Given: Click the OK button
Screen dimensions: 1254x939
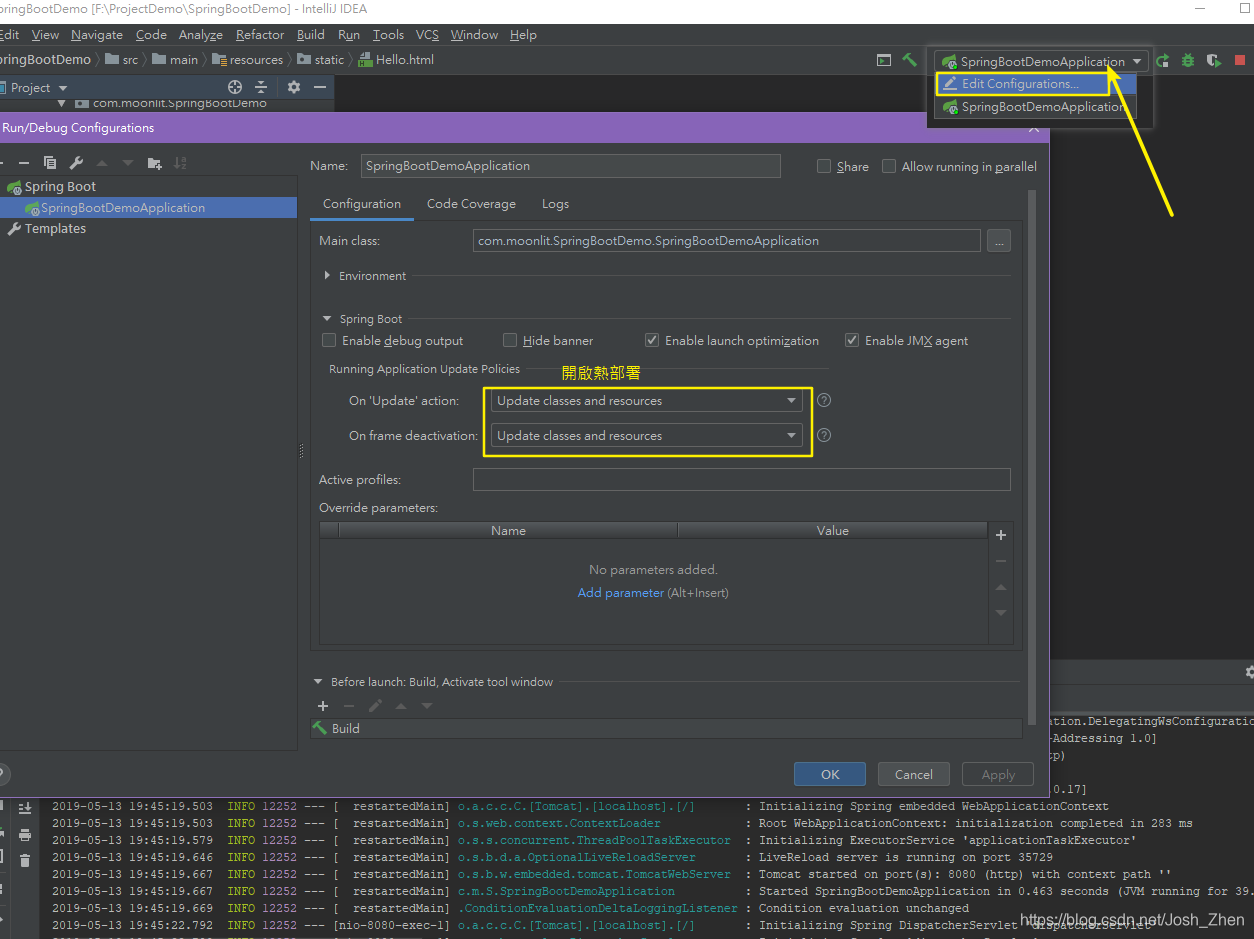Looking at the screenshot, I should pos(830,774).
